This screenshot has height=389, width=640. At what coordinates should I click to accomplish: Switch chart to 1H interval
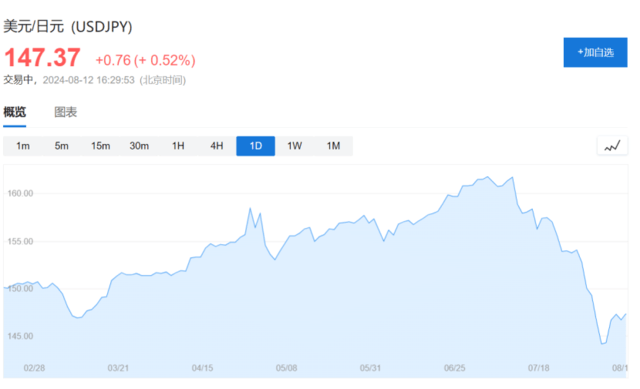pos(178,146)
